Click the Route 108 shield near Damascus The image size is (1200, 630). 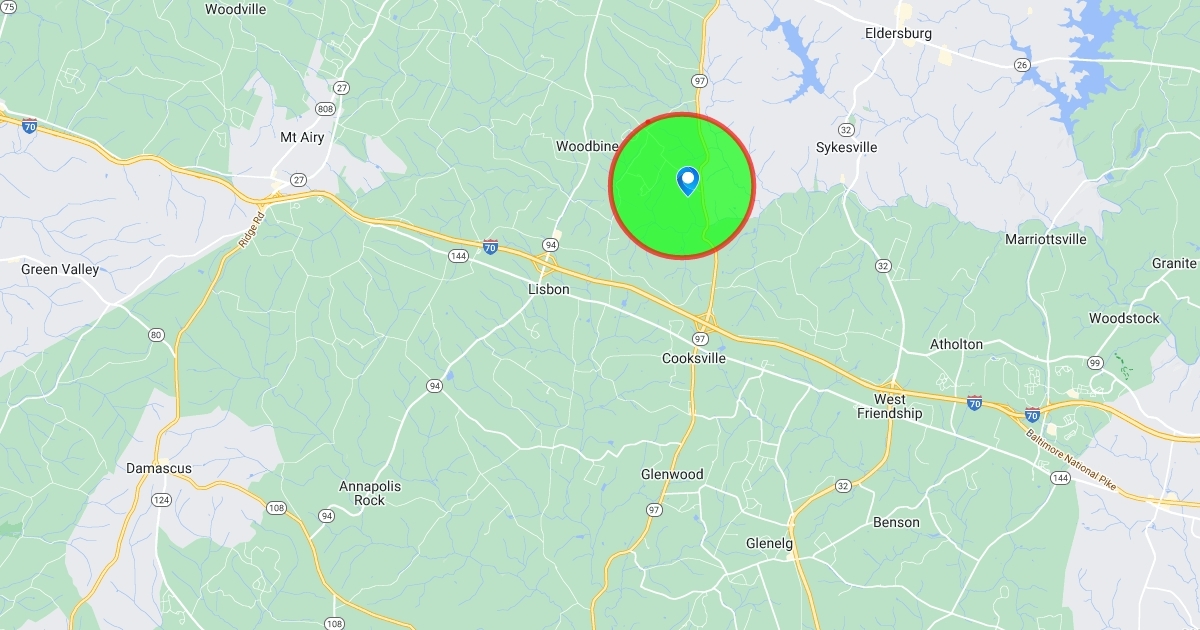coord(277,508)
